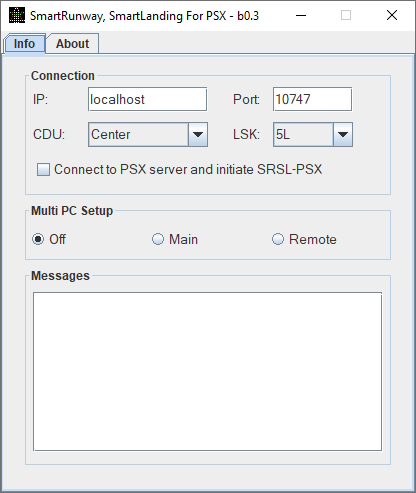The height and width of the screenshot is (493, 416).
Task: Enable Connect to PSX server checkbox
Action: (43, 169)
